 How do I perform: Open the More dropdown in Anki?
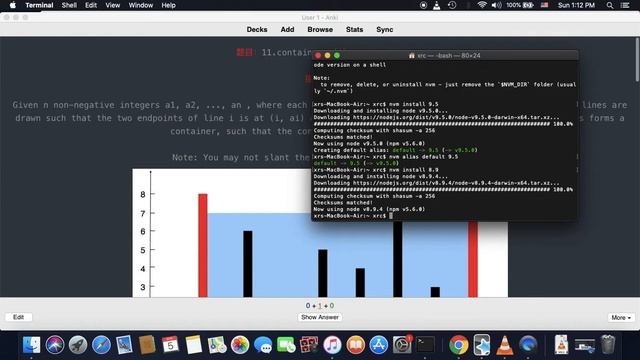coord(621,317)
